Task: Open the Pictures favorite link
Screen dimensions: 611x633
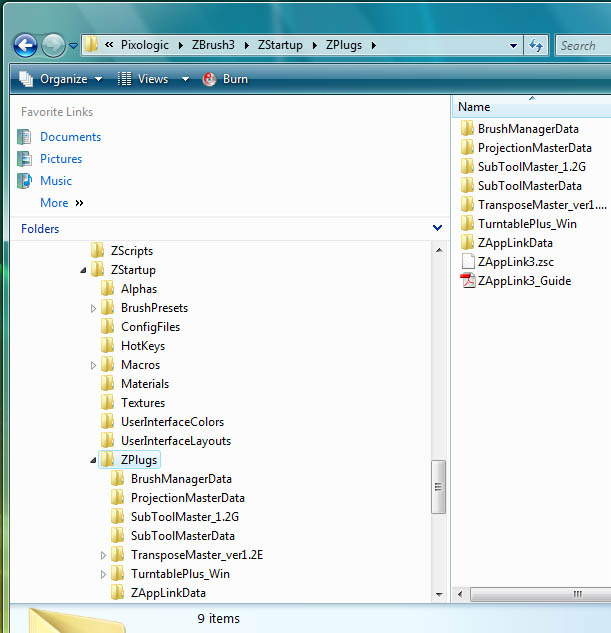Action: click(x=61, y=159)
